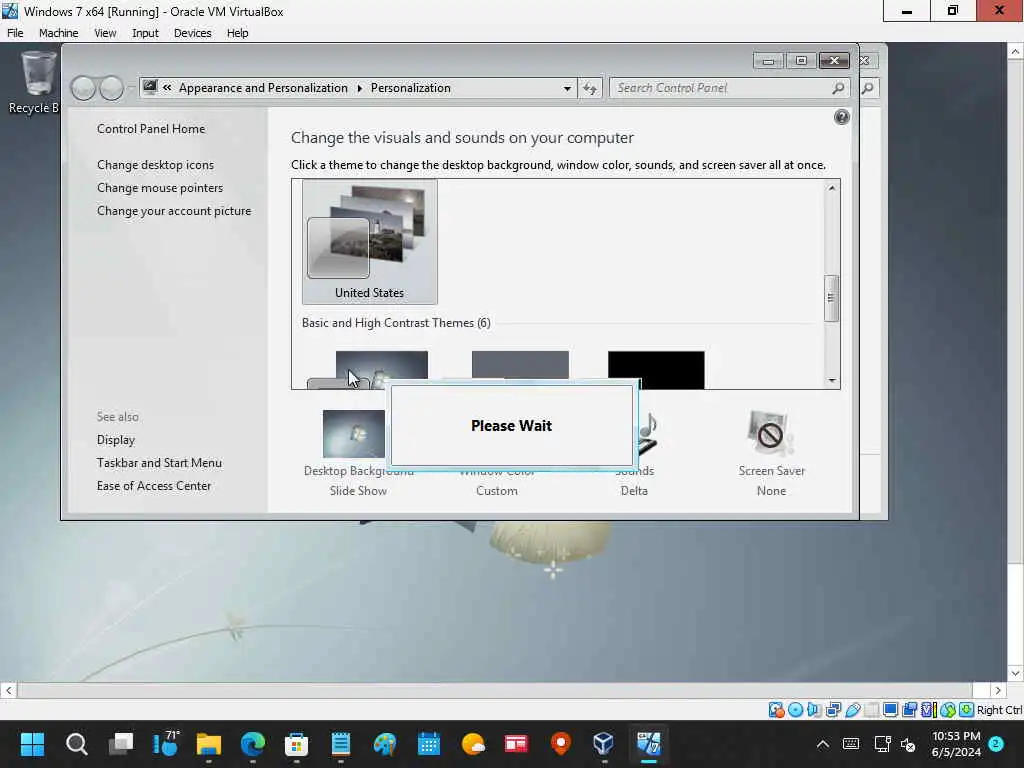Click the VirtualBox audio status icon
This screenshot has height=768, width=1024.
point(814,710)
